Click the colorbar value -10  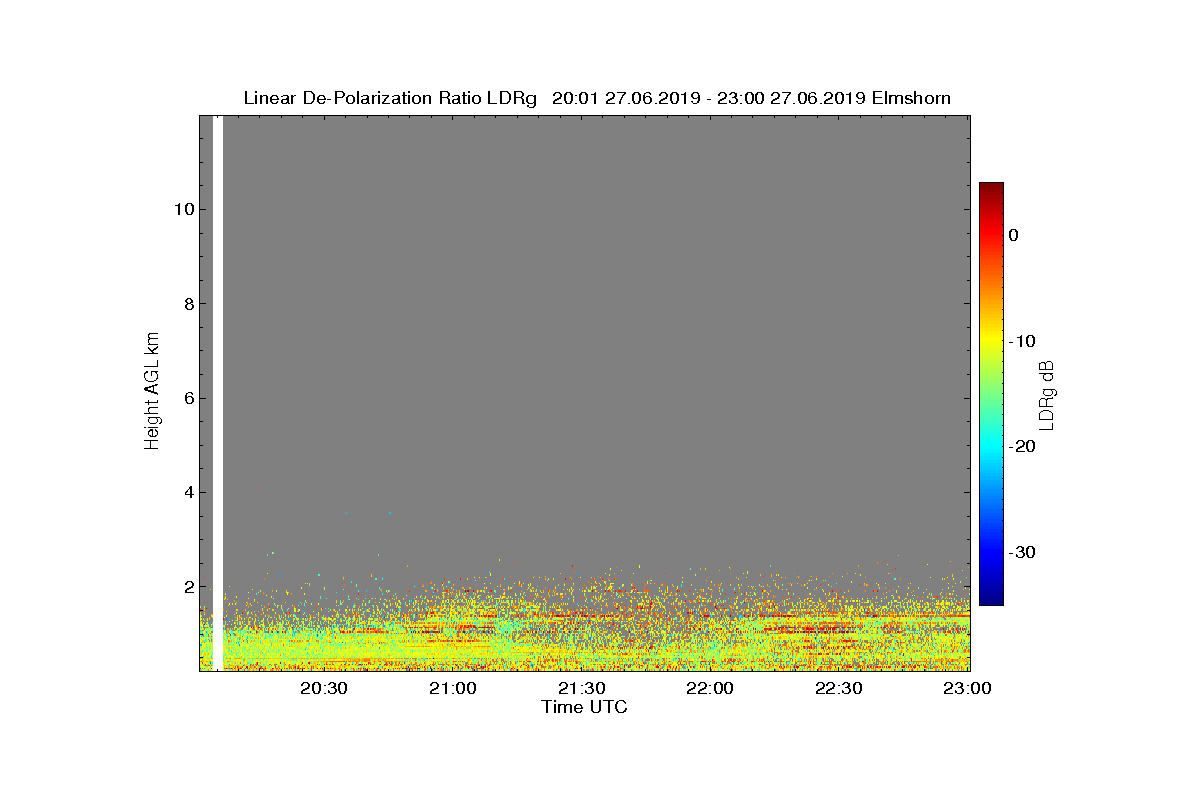[1021, 341]
